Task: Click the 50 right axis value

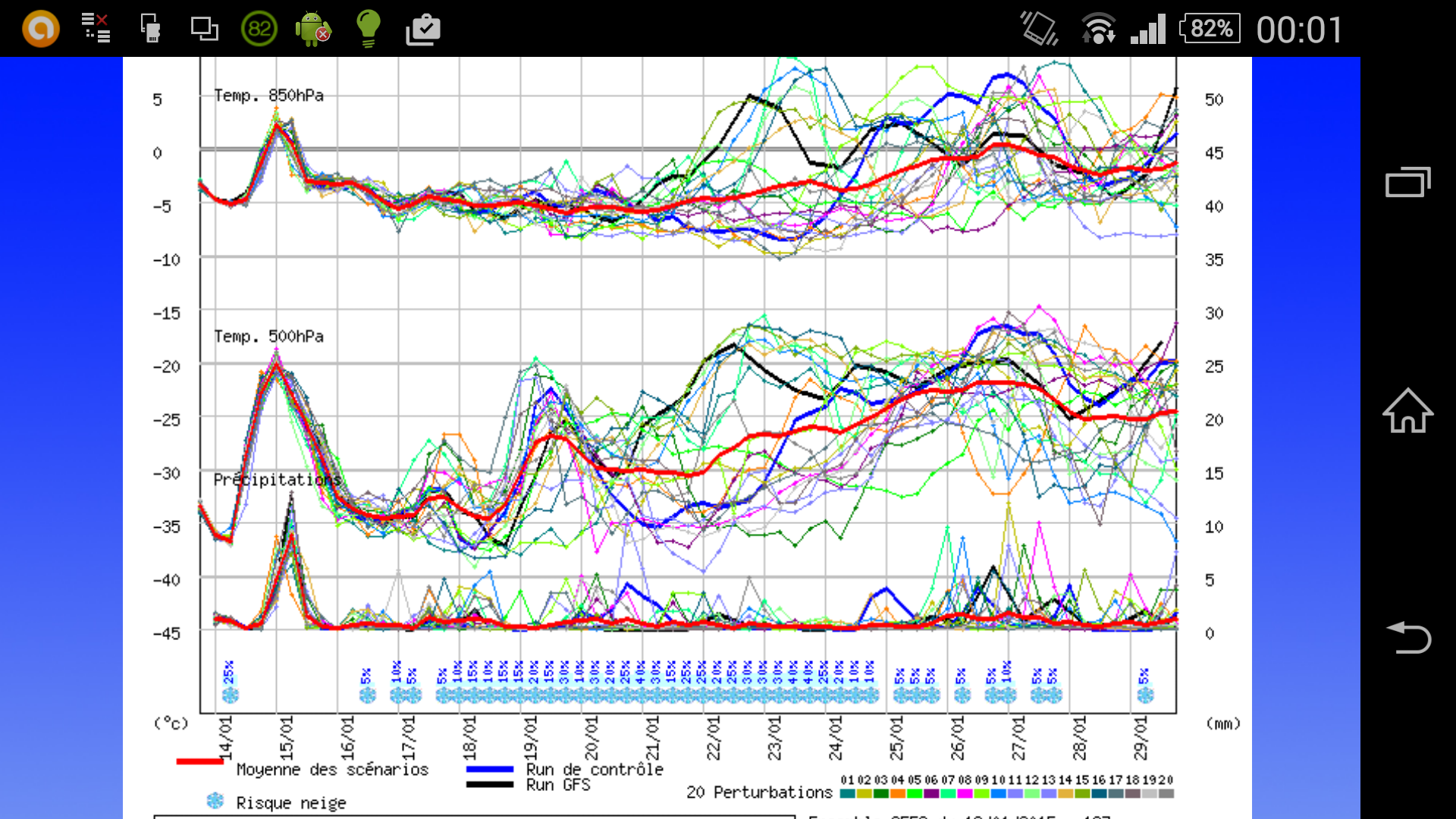Action: [1214, 100]
